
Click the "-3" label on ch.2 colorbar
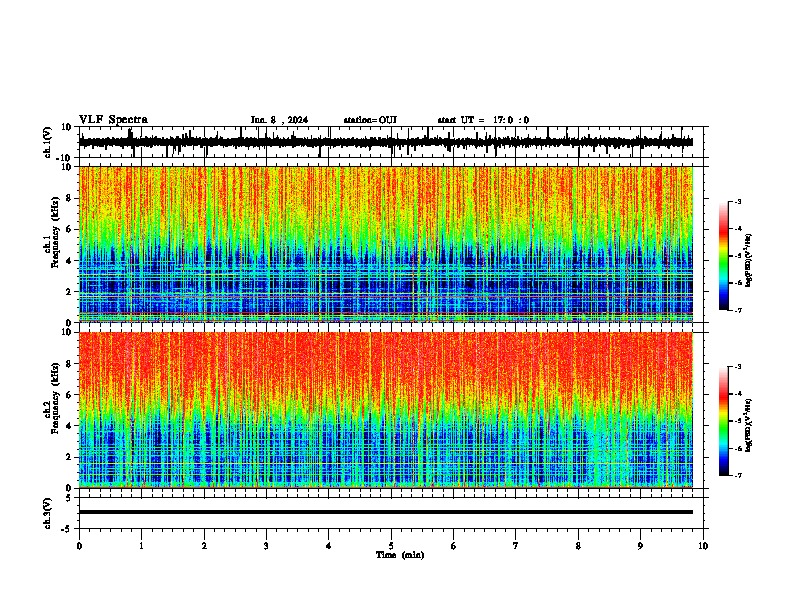737,367
